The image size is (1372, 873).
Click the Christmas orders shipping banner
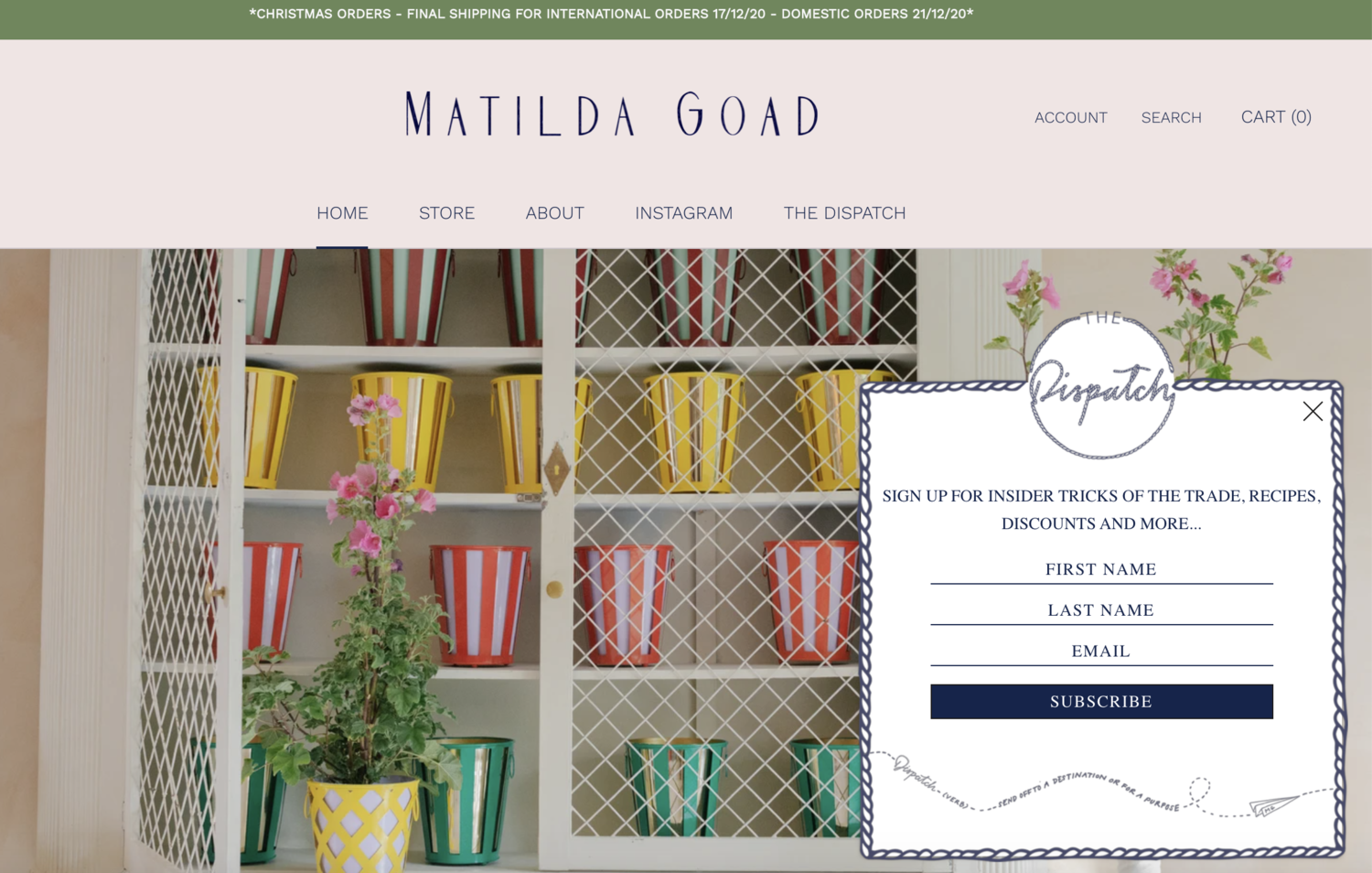tap(611, 14)
